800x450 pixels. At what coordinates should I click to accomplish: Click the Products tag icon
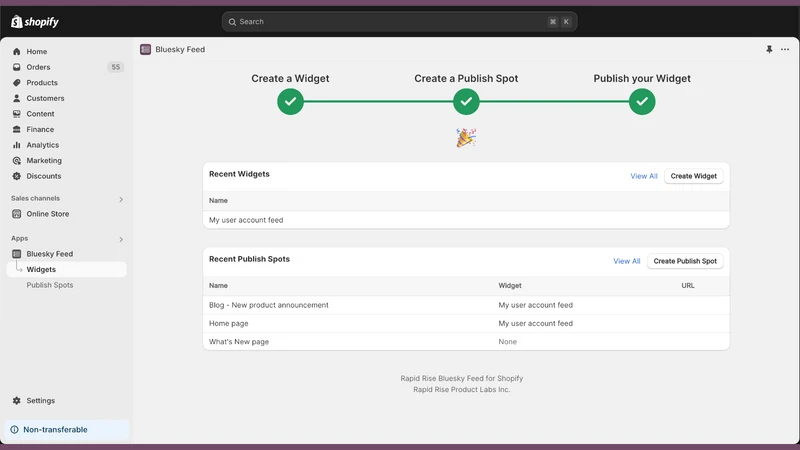(17, 83)
